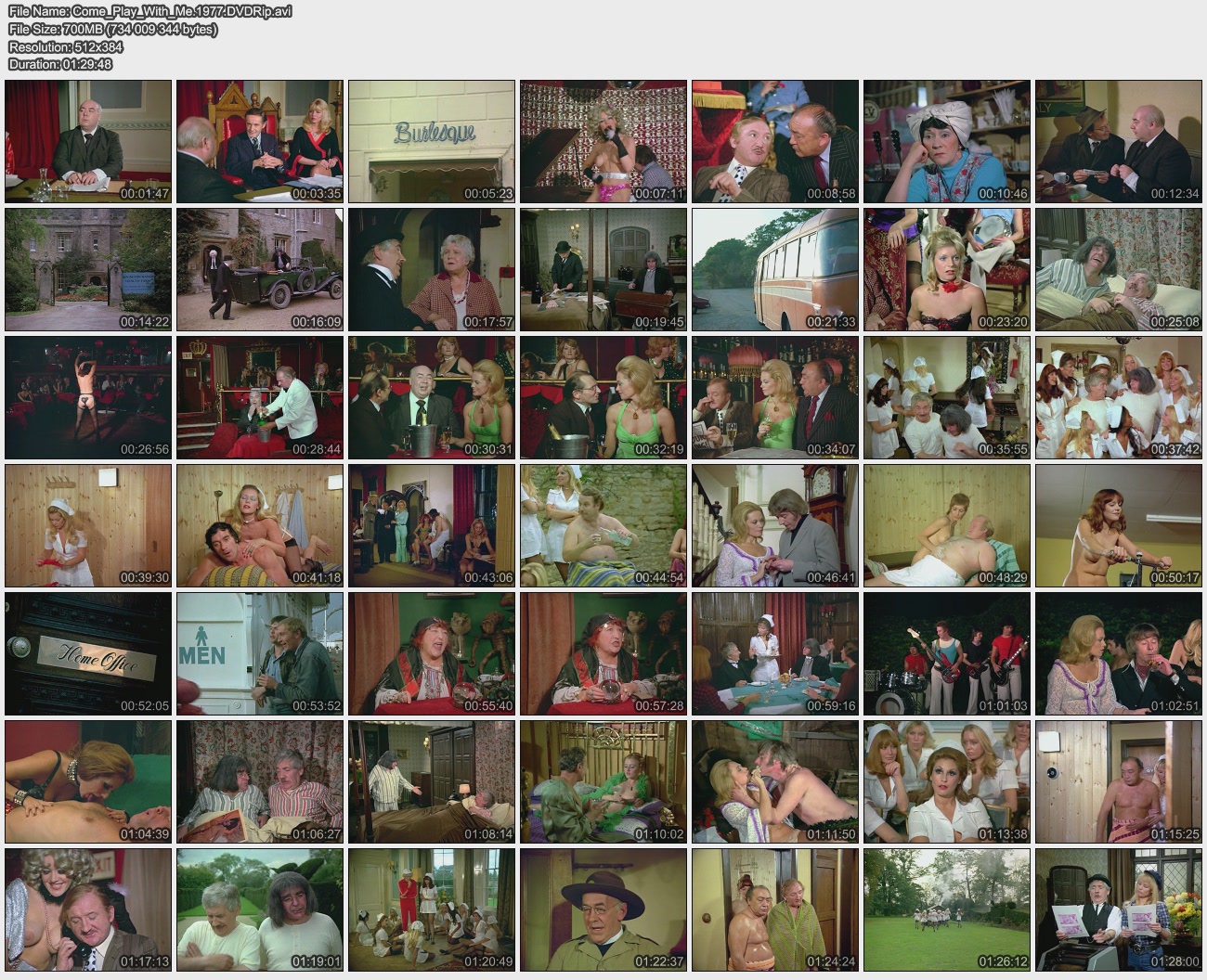Select the final thumbnail at 01:28:00
Screen dimensions: 1207x980
tap(1118, 909)
